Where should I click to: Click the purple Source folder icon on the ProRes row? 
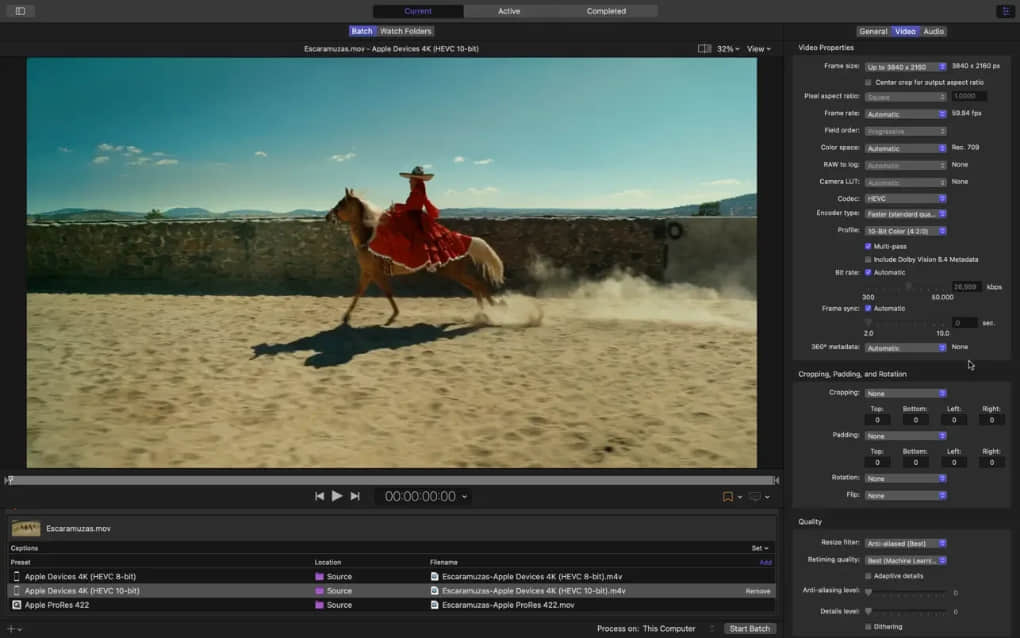[x=322, y=605]
